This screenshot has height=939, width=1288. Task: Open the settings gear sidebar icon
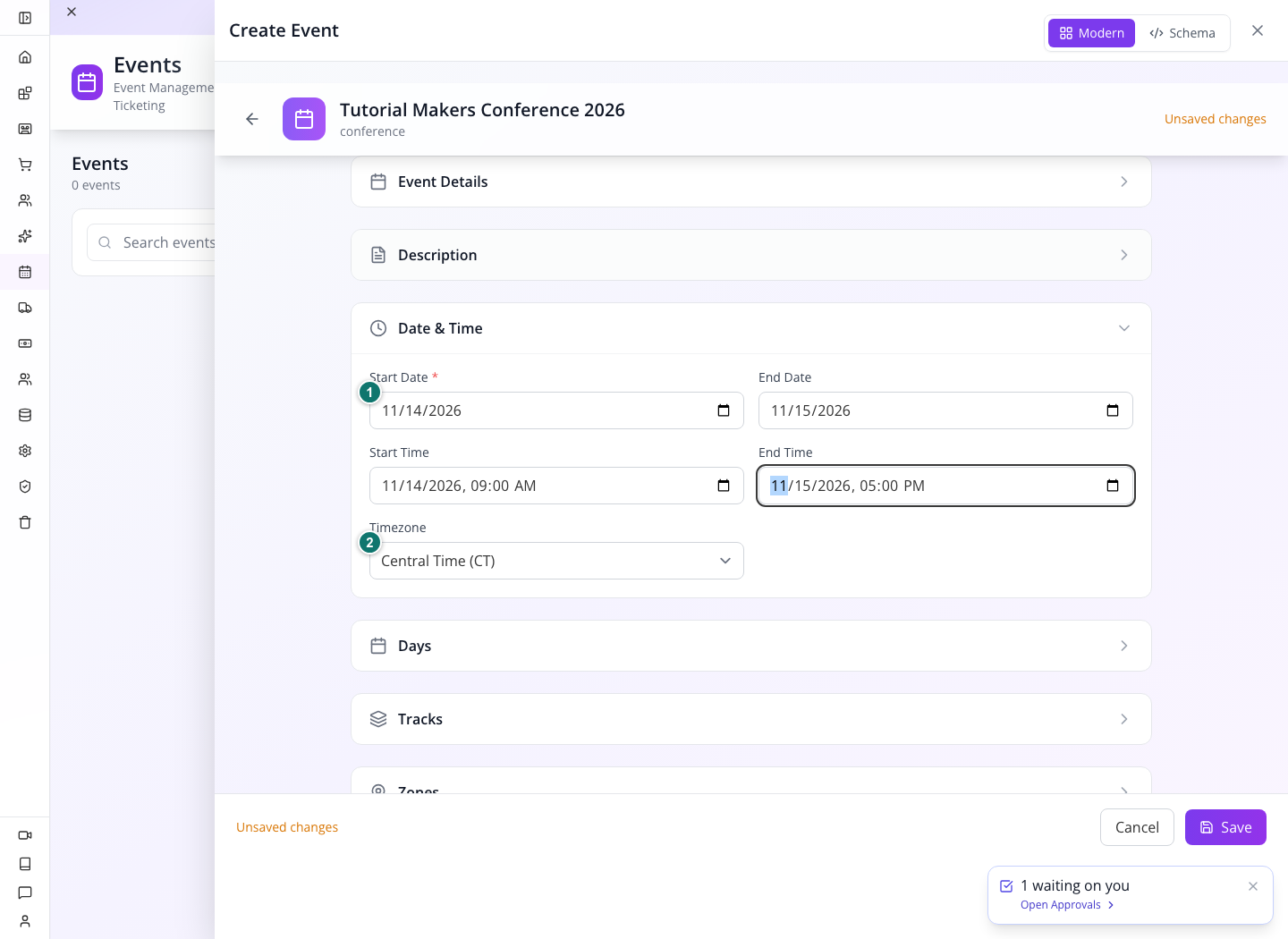coord(25,451)
